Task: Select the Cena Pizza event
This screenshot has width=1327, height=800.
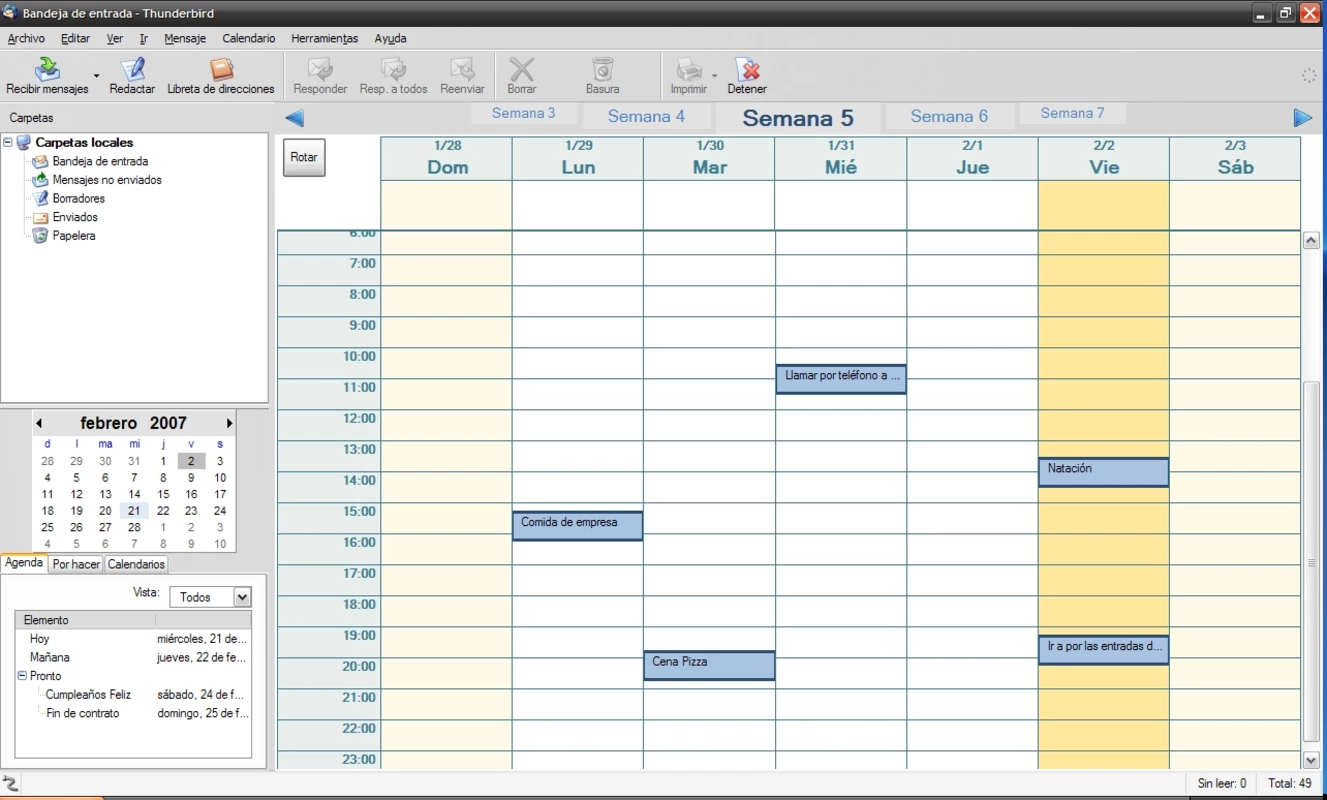Action: pyautogui.click(x=709, y=665)
